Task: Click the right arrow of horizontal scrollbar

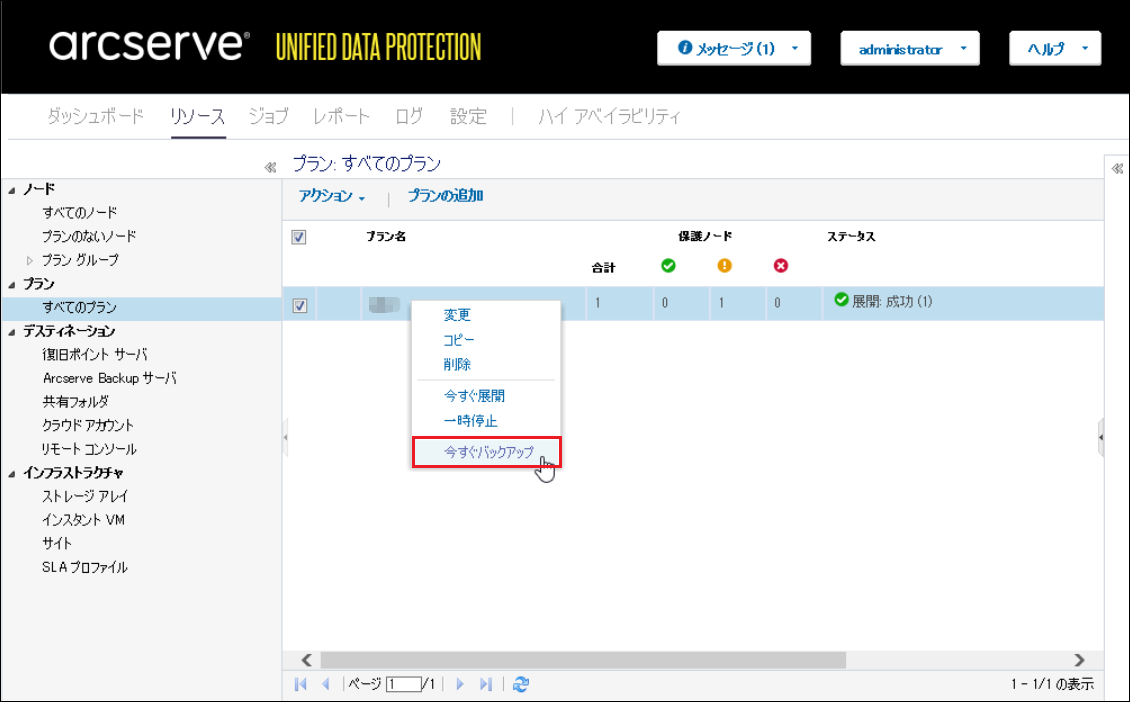Action: tap(1079, 660)
